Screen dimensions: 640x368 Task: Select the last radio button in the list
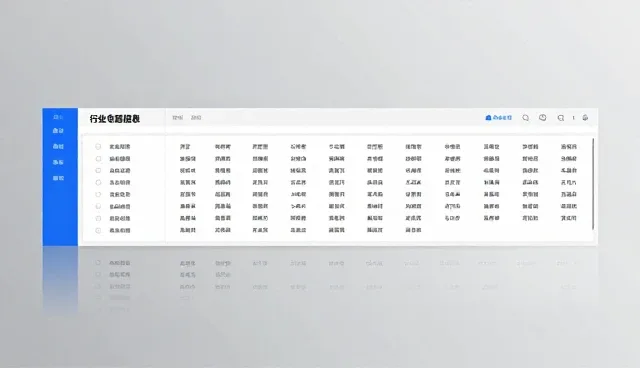(x=98, y=231)
